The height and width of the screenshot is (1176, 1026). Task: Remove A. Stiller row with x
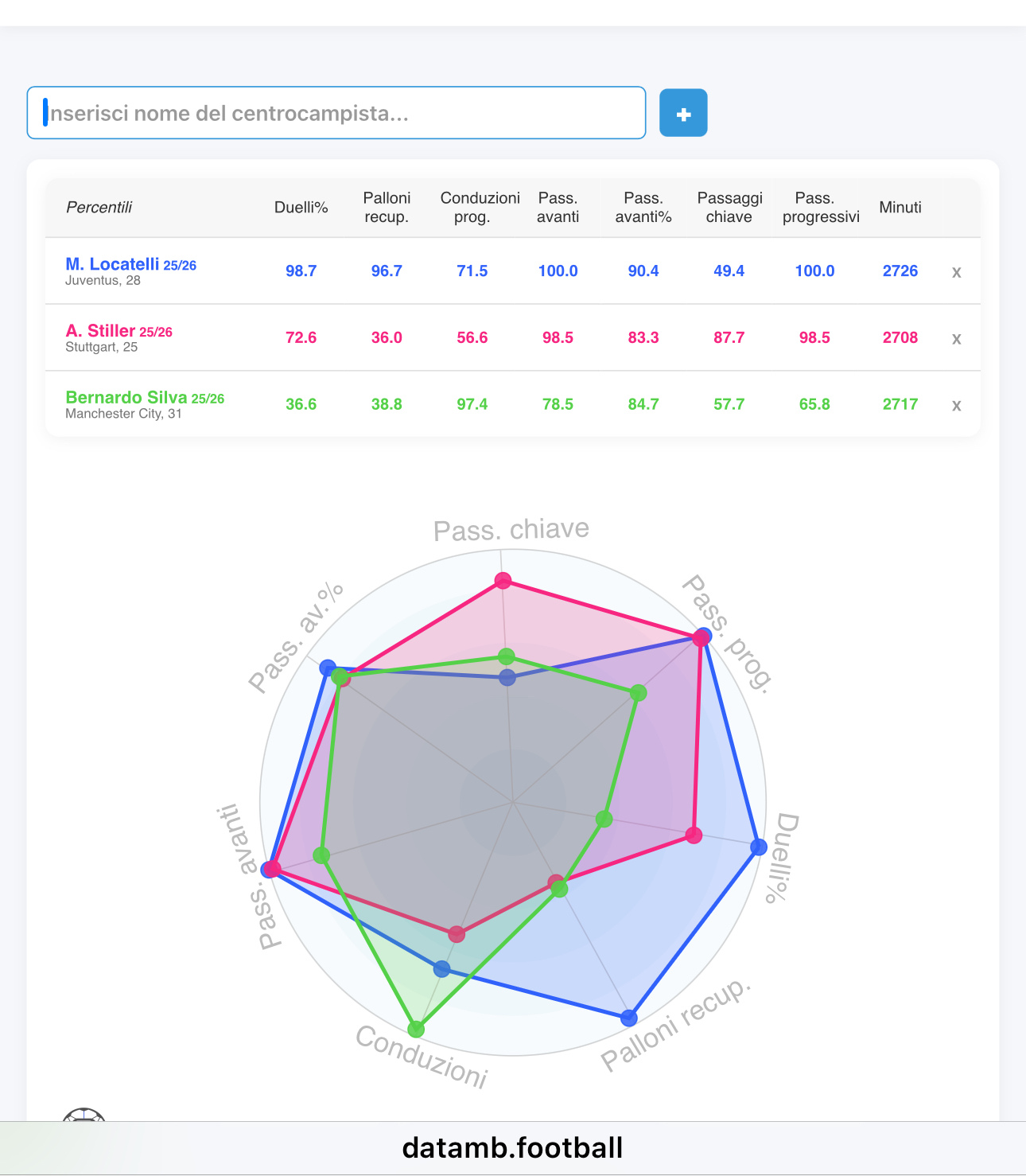point(956,339)
